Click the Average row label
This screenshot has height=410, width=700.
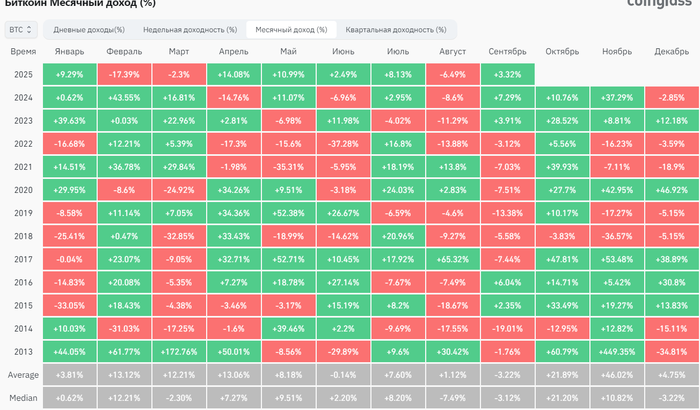(23, 375)
